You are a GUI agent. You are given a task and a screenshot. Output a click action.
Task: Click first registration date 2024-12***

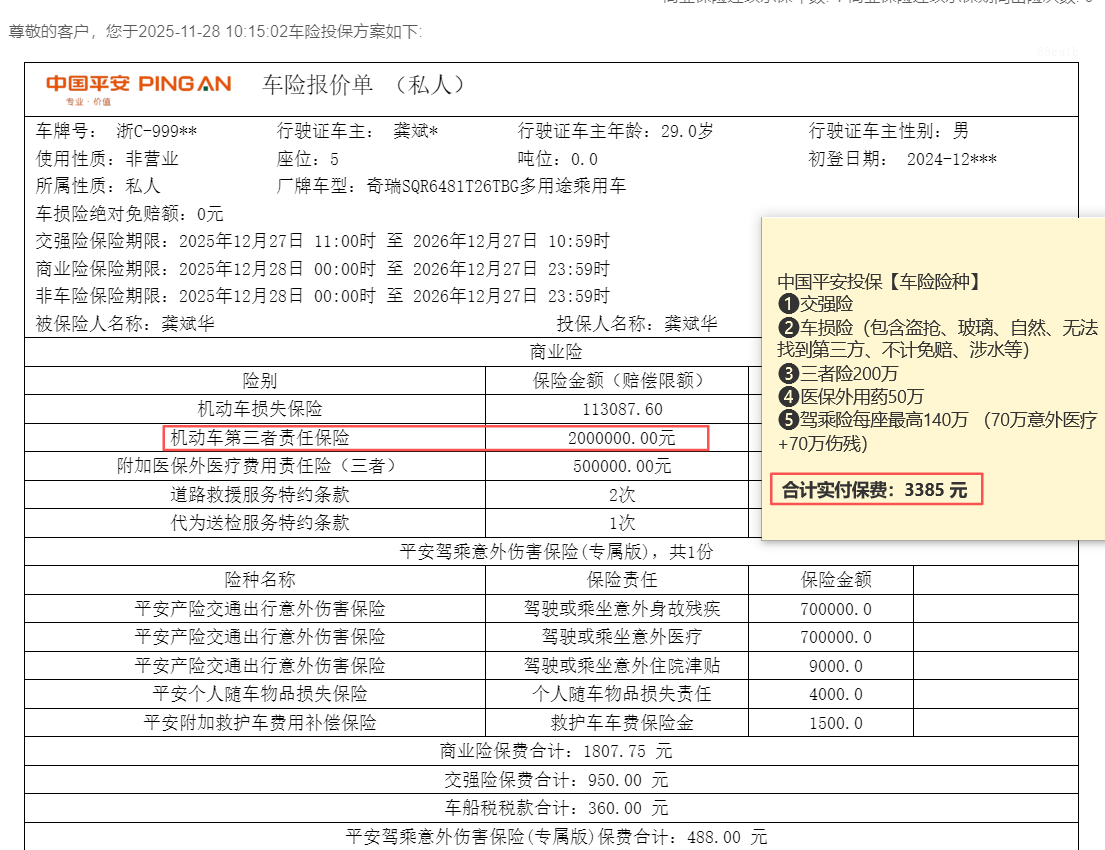click(x=951, y=159)
